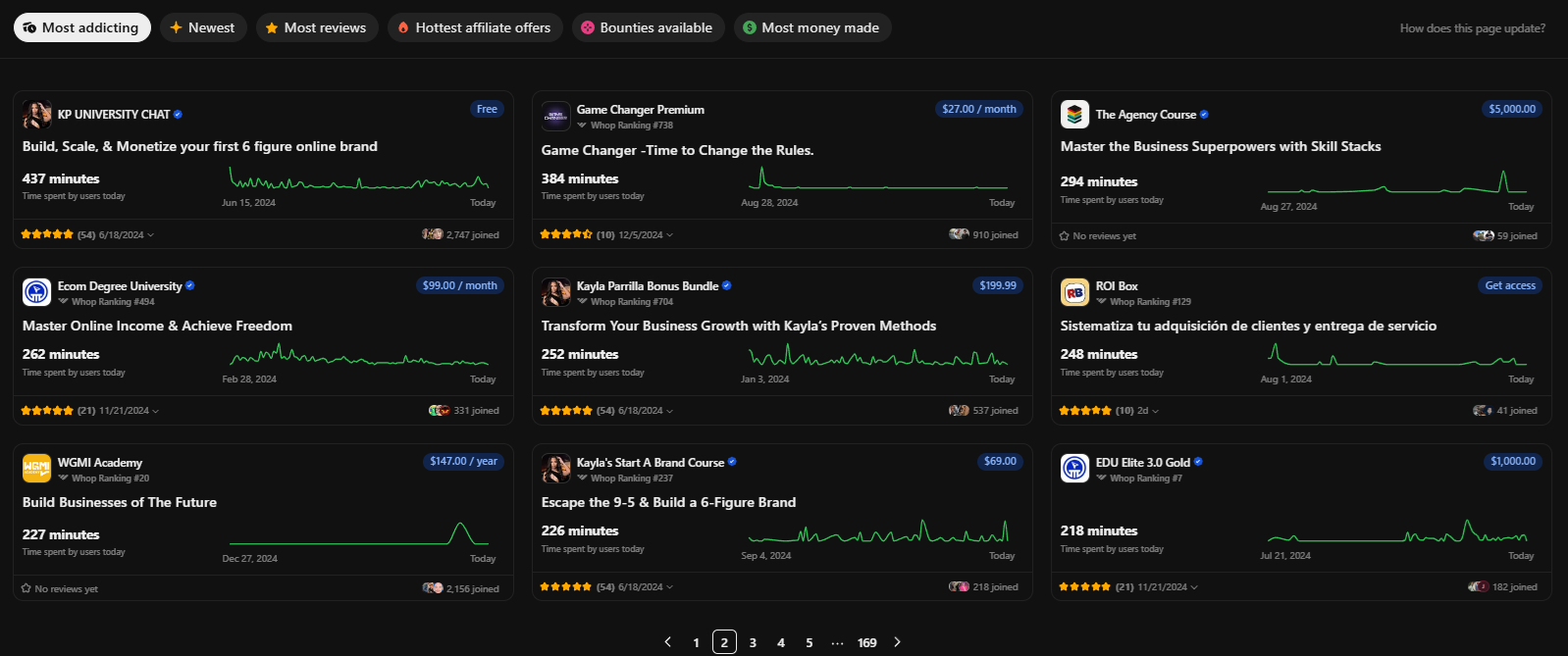The height and width of the screenshot is (656, 1568).
Task: Click member avatars next to 910 joined
Action: tap(959, 234)
